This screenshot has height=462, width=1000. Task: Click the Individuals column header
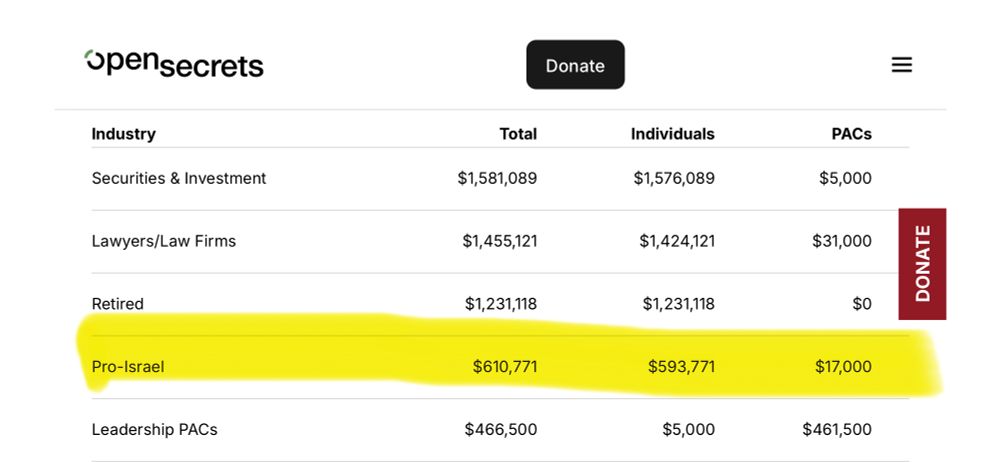pos(672,134)
